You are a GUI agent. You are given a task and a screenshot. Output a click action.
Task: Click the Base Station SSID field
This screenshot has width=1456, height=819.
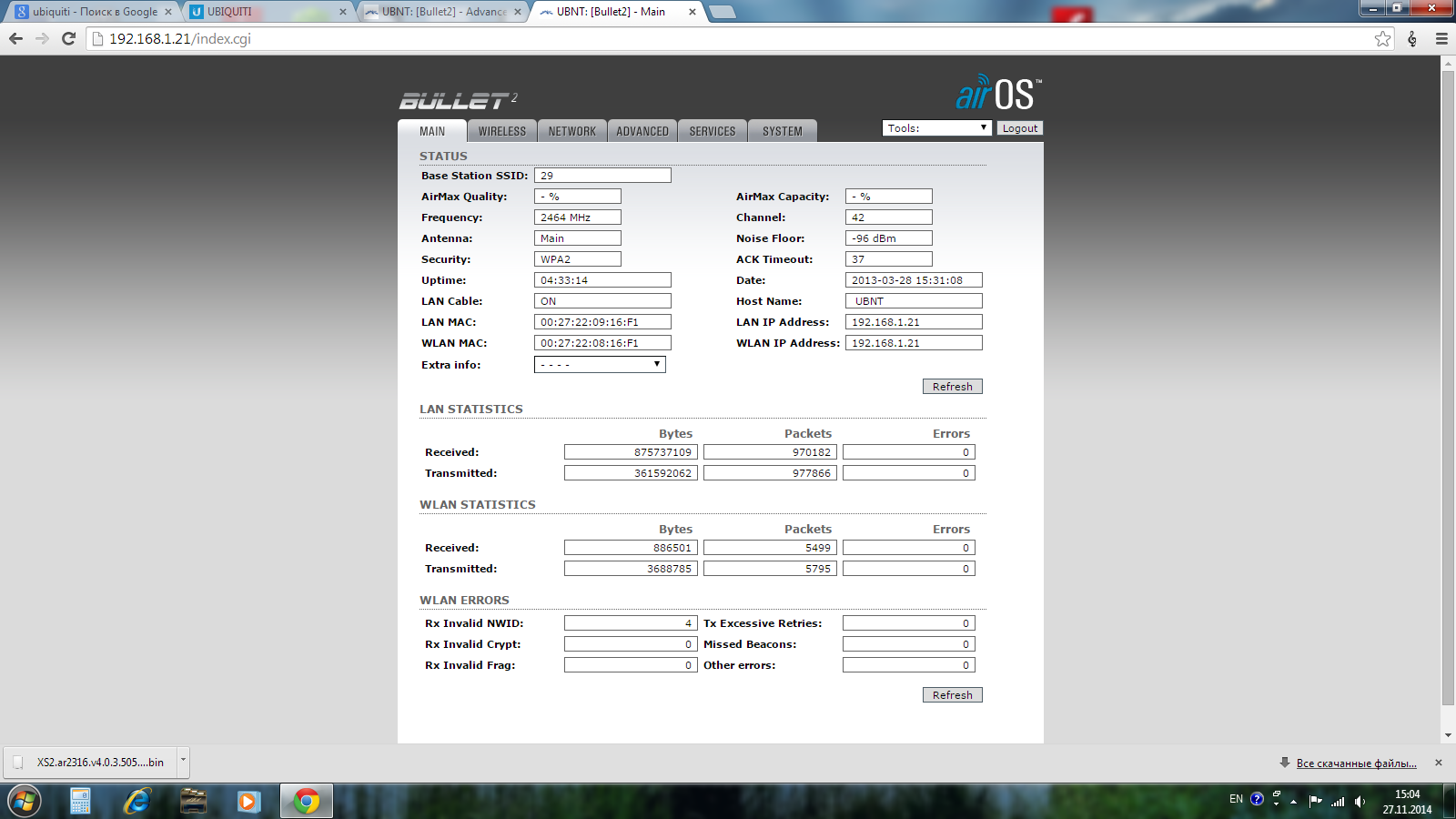point(602,176)
